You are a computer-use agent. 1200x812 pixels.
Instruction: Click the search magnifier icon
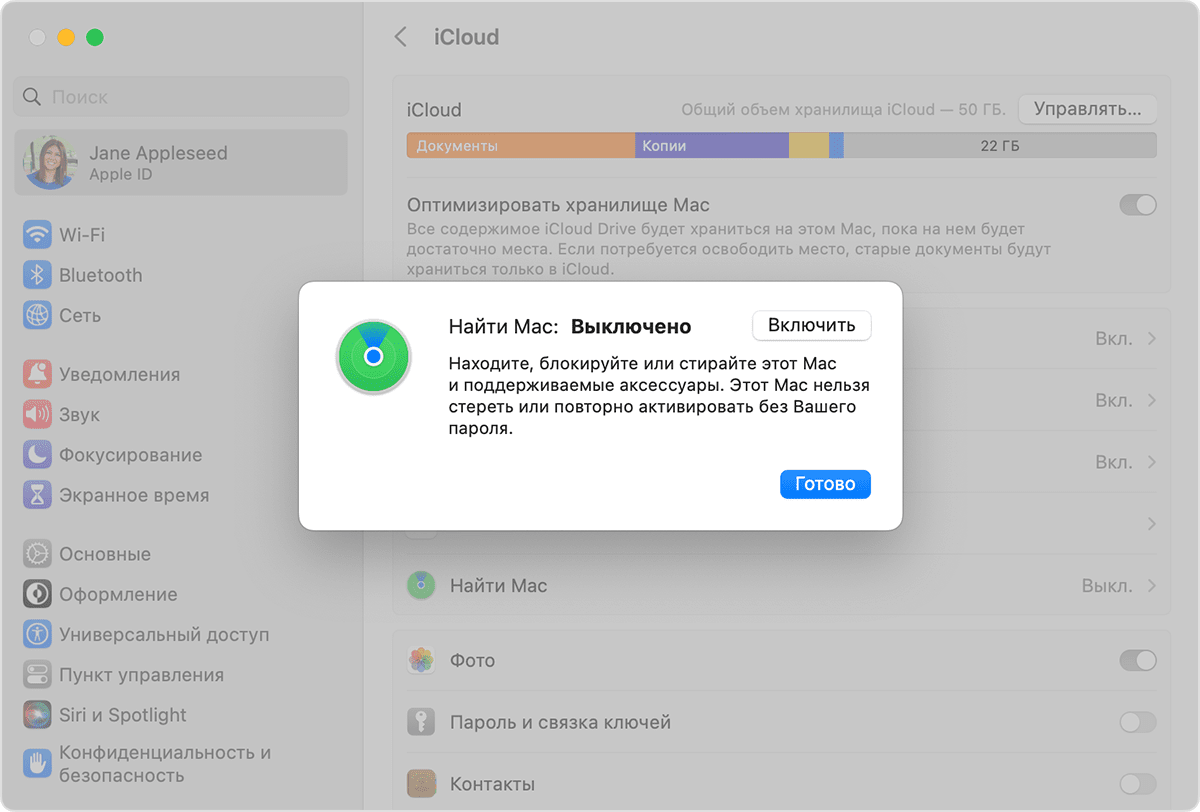32,97
